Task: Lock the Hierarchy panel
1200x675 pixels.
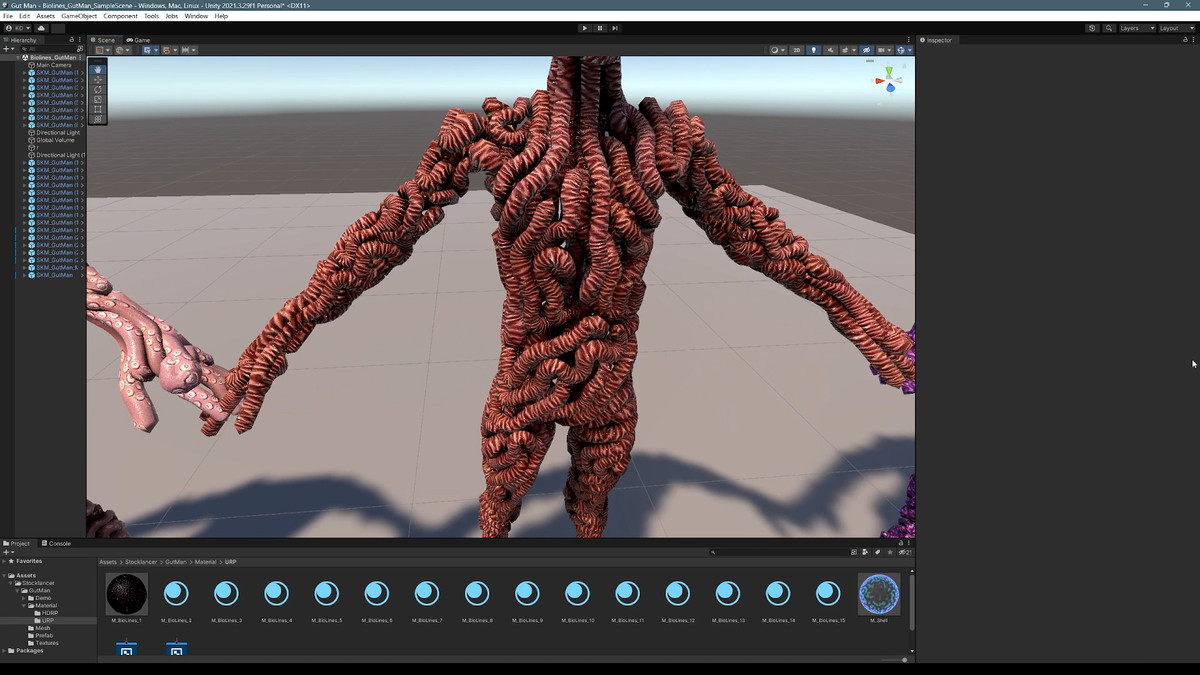Action: (71, 40)
